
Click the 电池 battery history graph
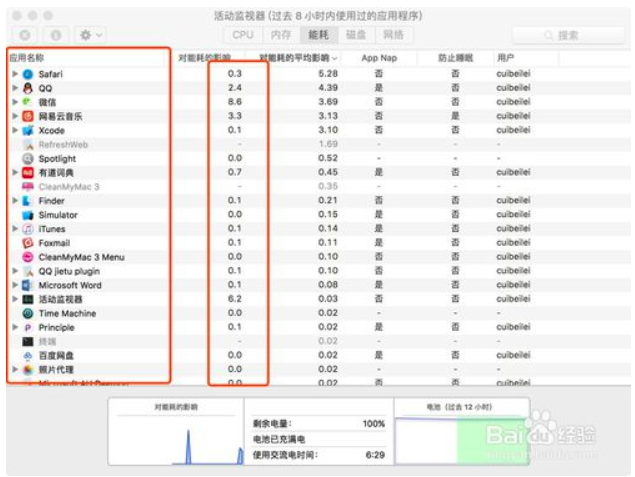[462, 440]
